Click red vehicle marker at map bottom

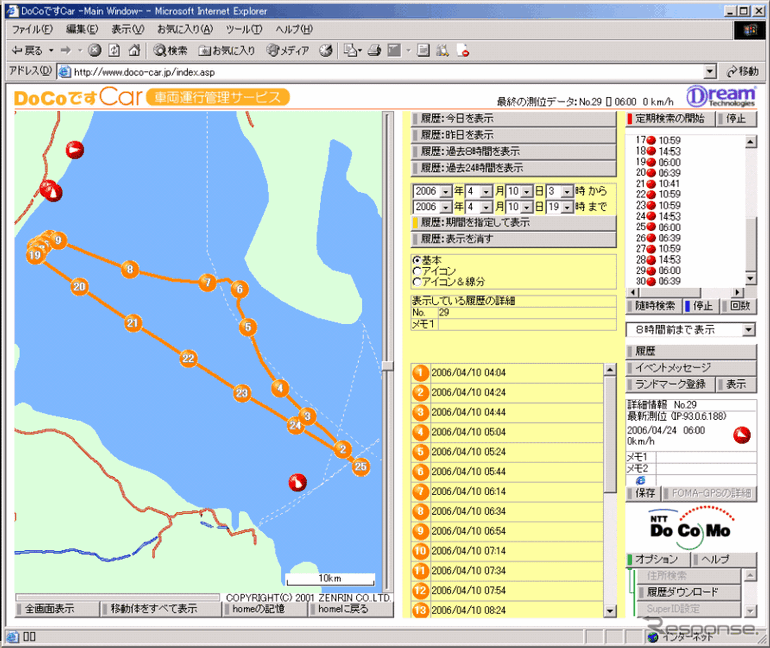(297, 483)
